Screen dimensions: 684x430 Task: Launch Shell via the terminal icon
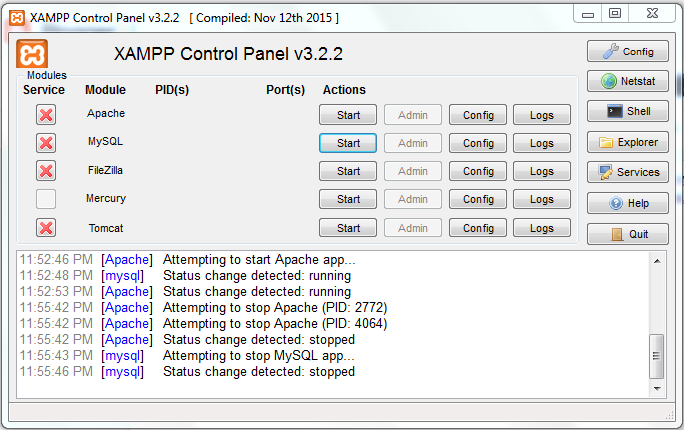click(x=627, y=111)
